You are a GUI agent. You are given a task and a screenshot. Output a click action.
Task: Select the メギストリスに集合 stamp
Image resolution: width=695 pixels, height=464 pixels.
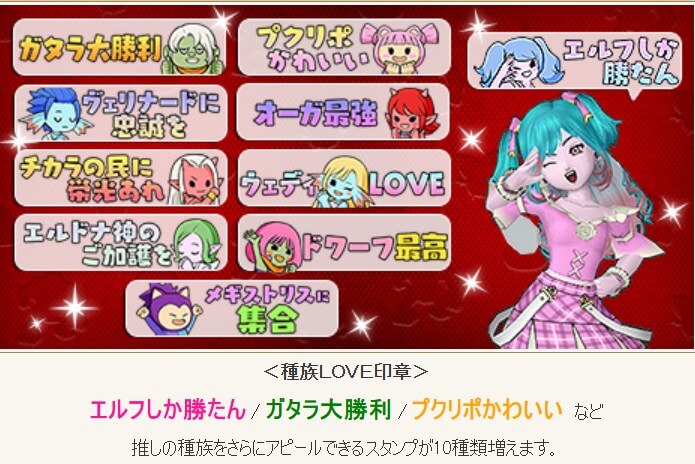pos(232,308)
